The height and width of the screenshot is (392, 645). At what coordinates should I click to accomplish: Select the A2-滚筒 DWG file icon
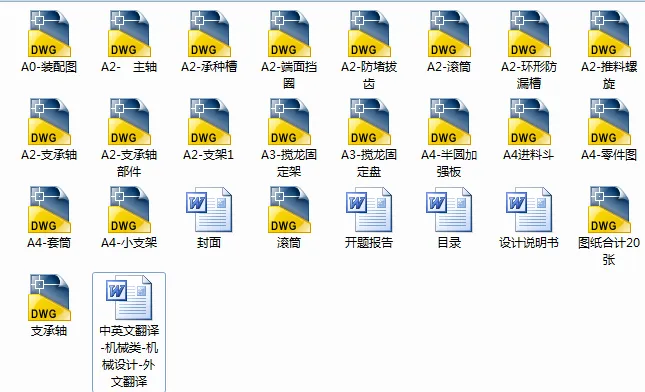[x=449, y=34]
